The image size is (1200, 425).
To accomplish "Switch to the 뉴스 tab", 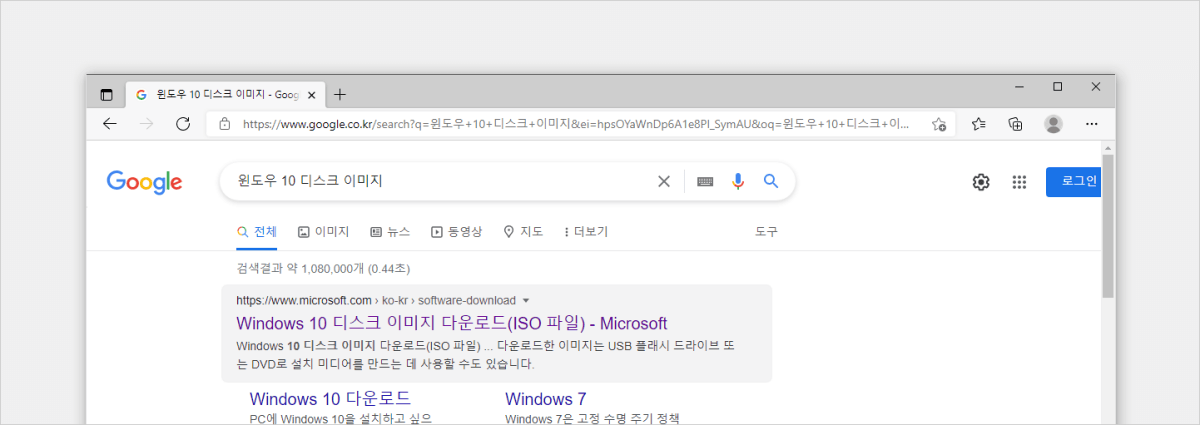I will [390, 232].
